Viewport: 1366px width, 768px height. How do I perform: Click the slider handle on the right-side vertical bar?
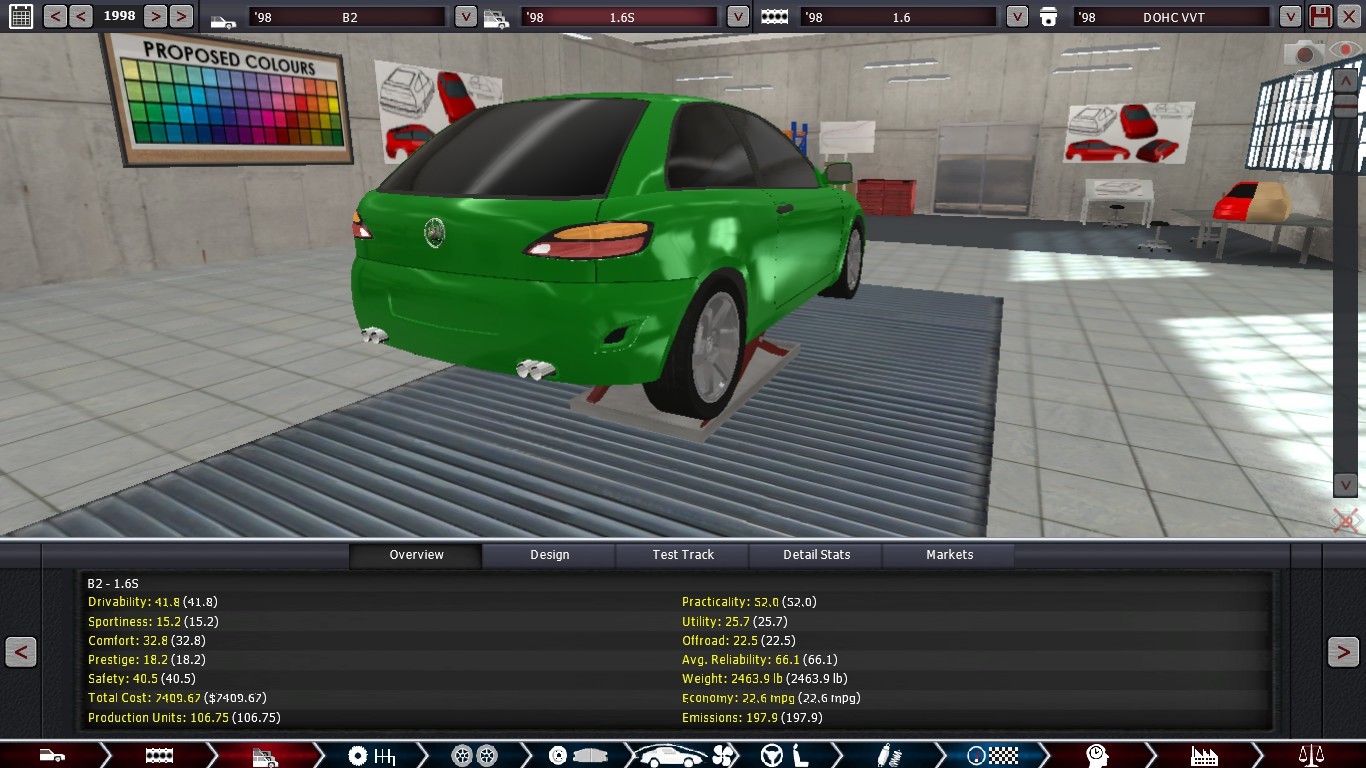click(x=1345, y=106)
